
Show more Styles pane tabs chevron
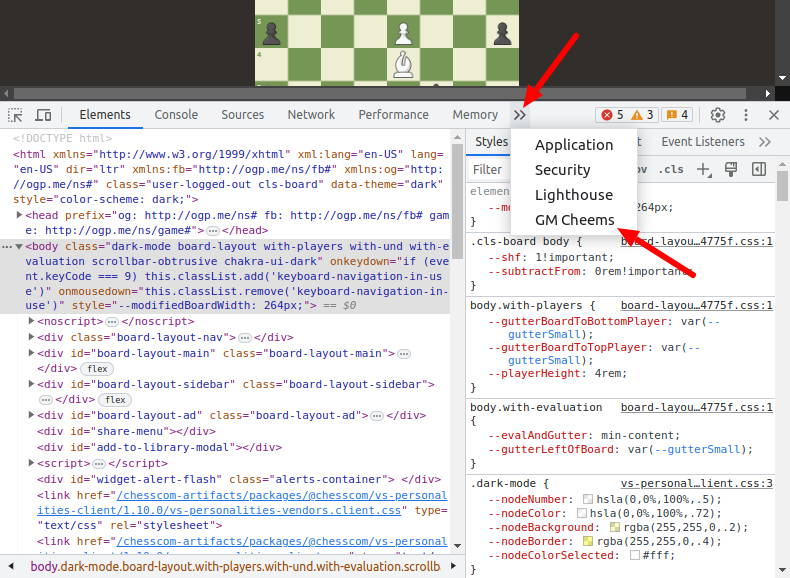[x=764, y=142]
